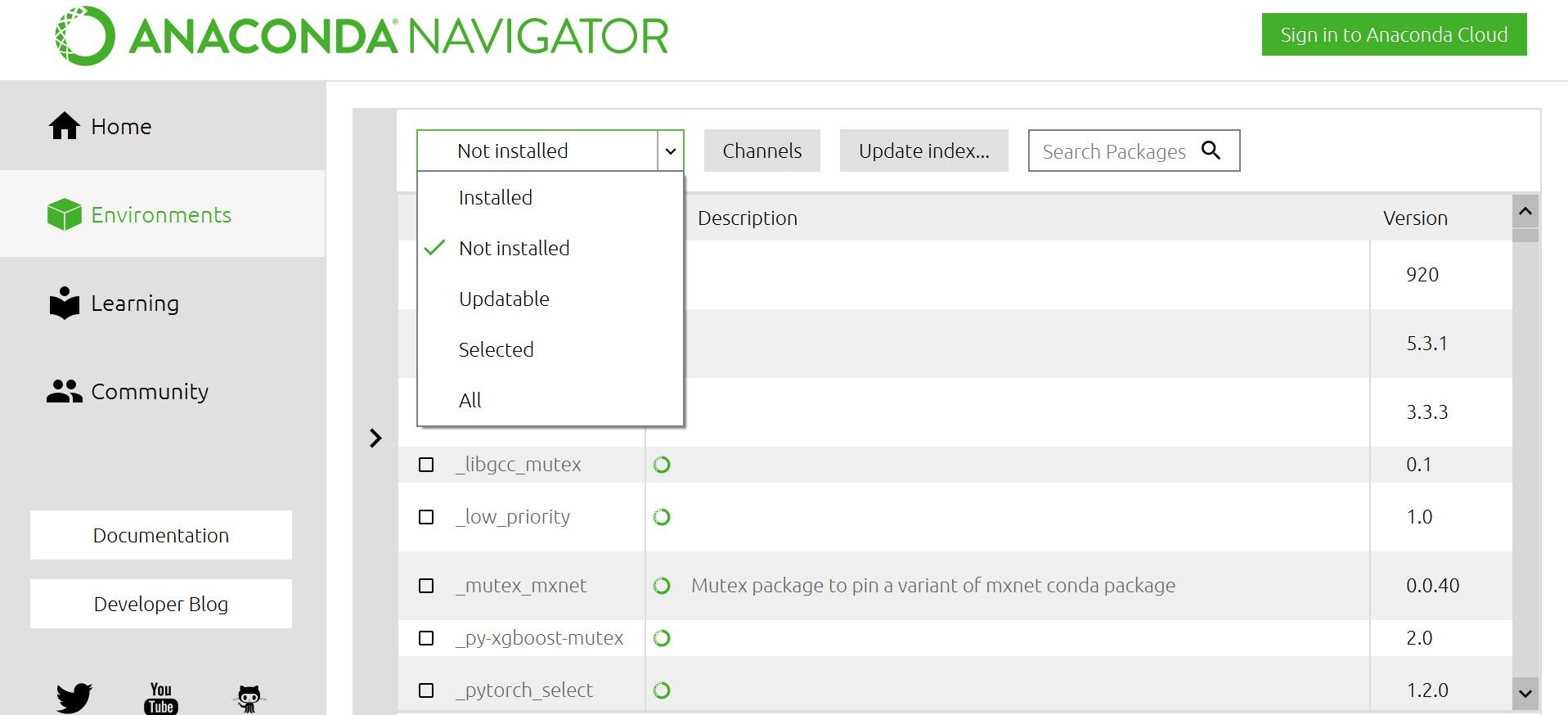Click the status circle for _pytorch_select
Image resolution: width=1568 pixels, height=715 pixels.
click(662, 690)
